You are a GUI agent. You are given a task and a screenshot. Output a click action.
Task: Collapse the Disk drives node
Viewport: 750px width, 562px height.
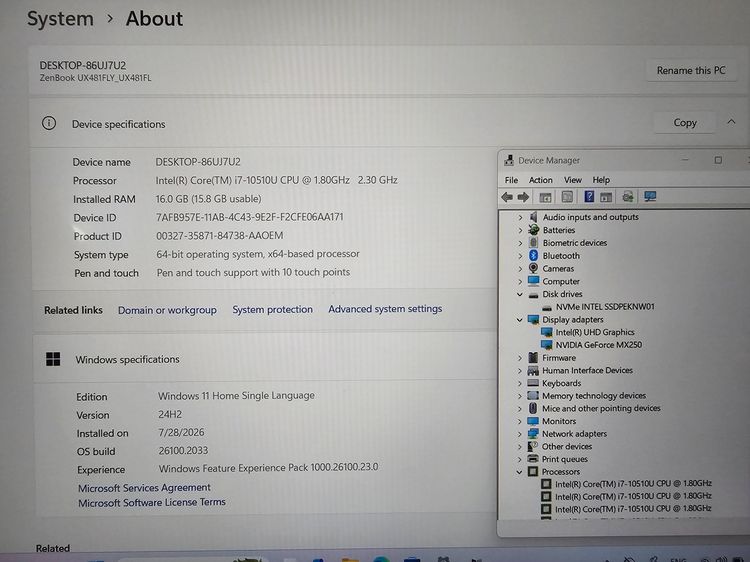tap(520, 294)
